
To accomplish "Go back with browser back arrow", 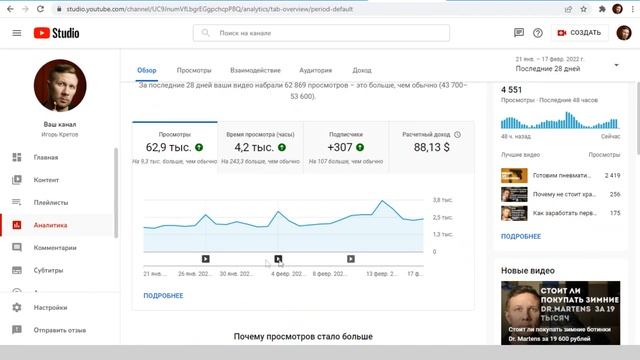I will [10, 9].
